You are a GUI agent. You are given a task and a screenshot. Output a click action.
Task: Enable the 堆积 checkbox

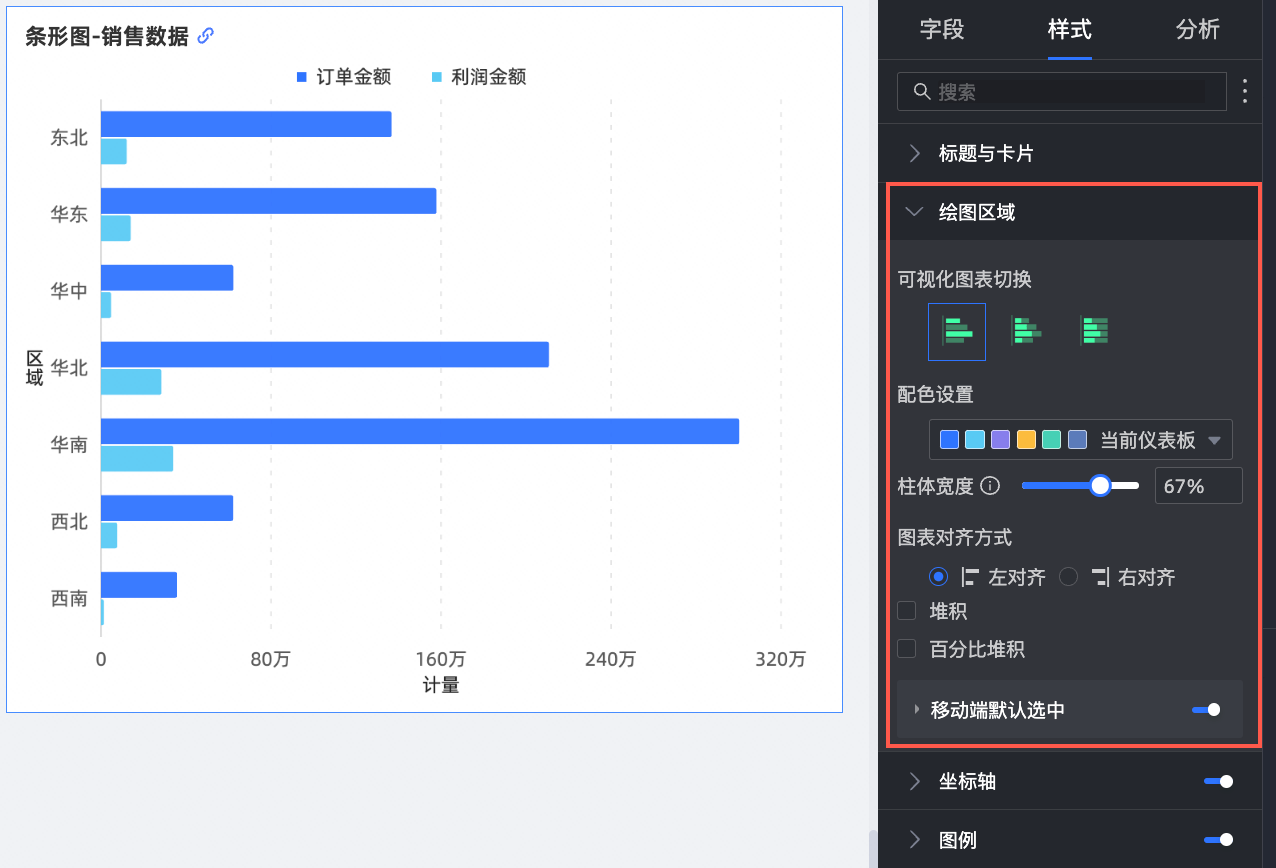click(x=907, y=611)
